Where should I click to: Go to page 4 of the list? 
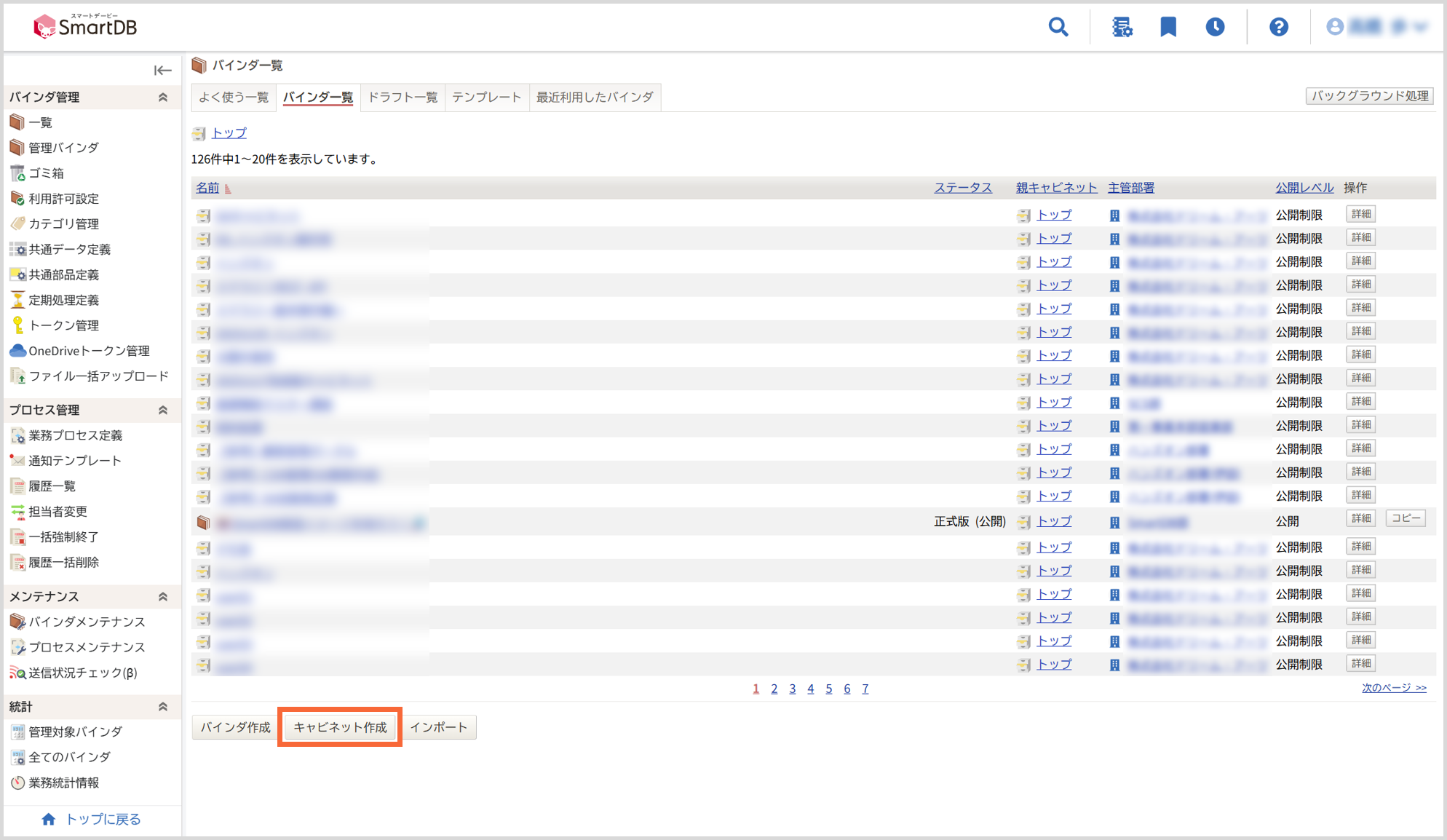[x=810, y=689]
